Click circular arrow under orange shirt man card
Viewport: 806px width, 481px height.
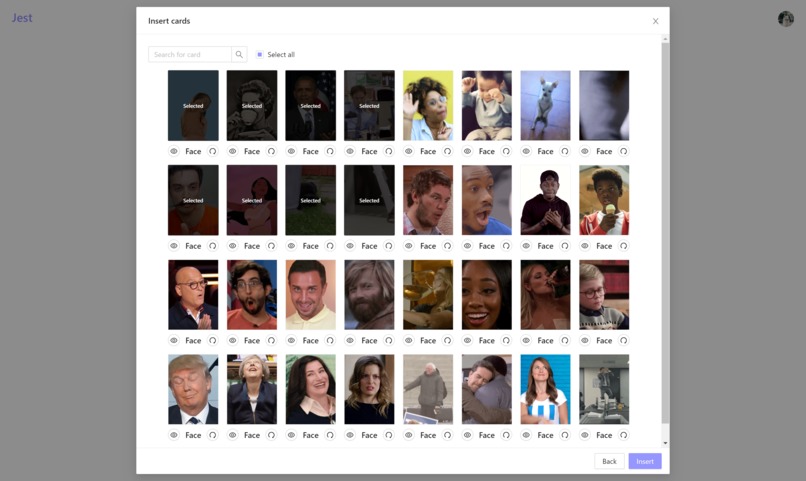[x=212, y=246]
